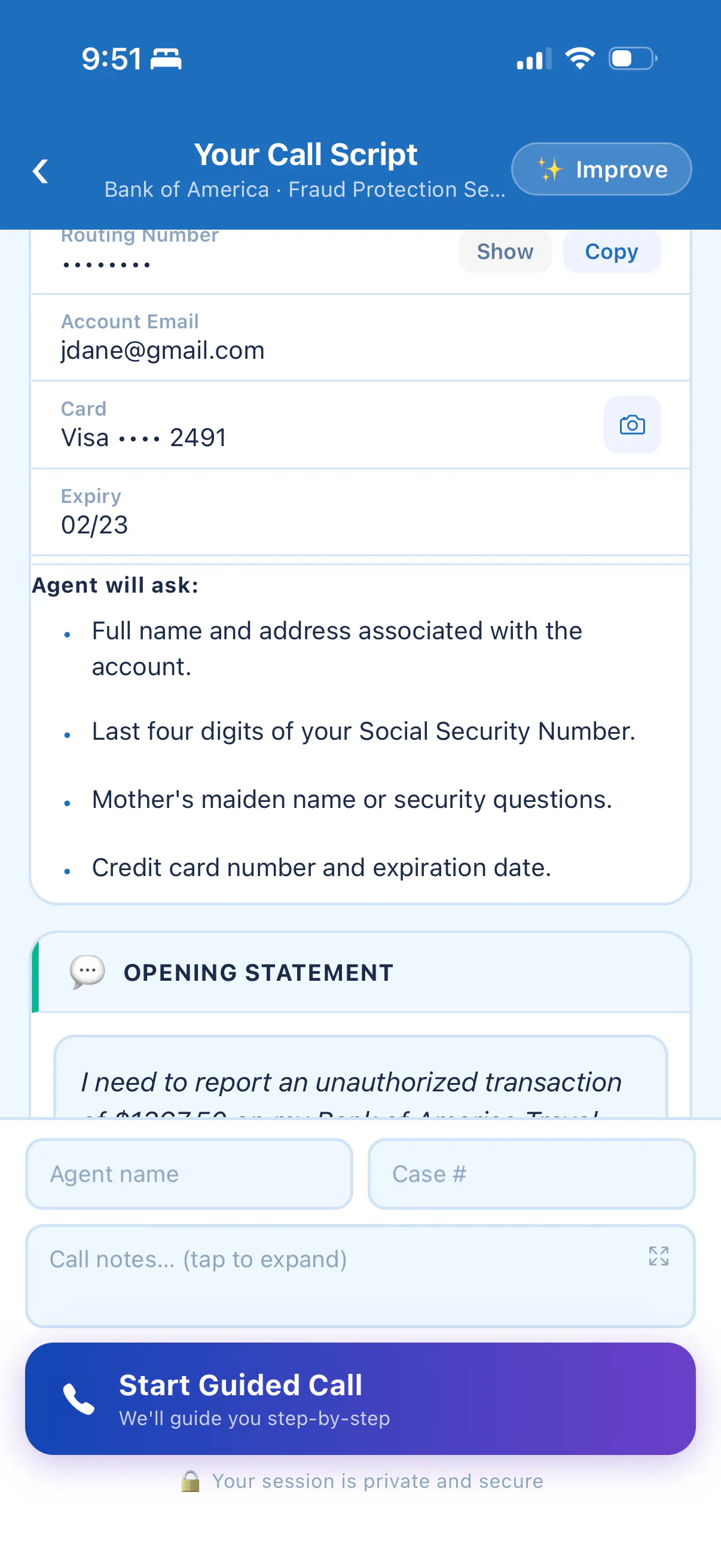Tap the sparkle icon on Improve

click(550, 169)
